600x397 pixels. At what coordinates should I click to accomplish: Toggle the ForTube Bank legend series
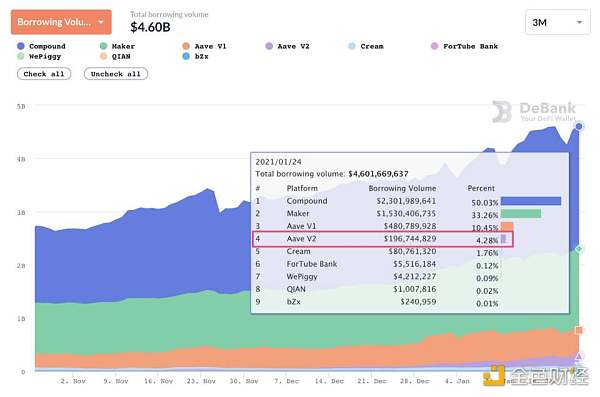click(464, 46)
